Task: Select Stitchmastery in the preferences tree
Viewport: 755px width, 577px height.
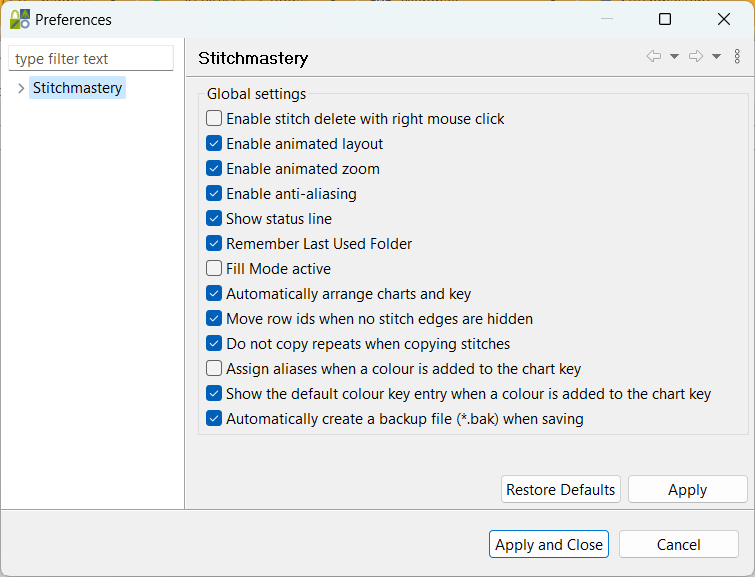Action: [78, 88]
